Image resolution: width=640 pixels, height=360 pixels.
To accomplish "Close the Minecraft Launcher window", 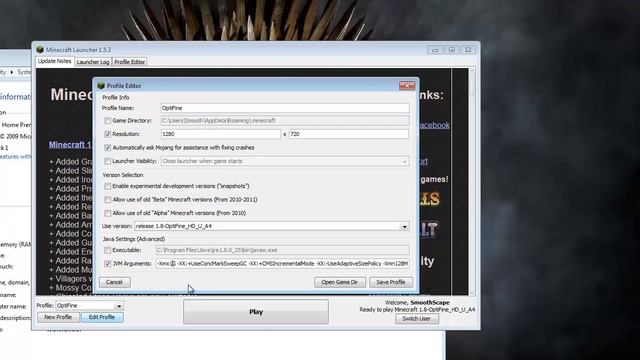I will (468, 50).
